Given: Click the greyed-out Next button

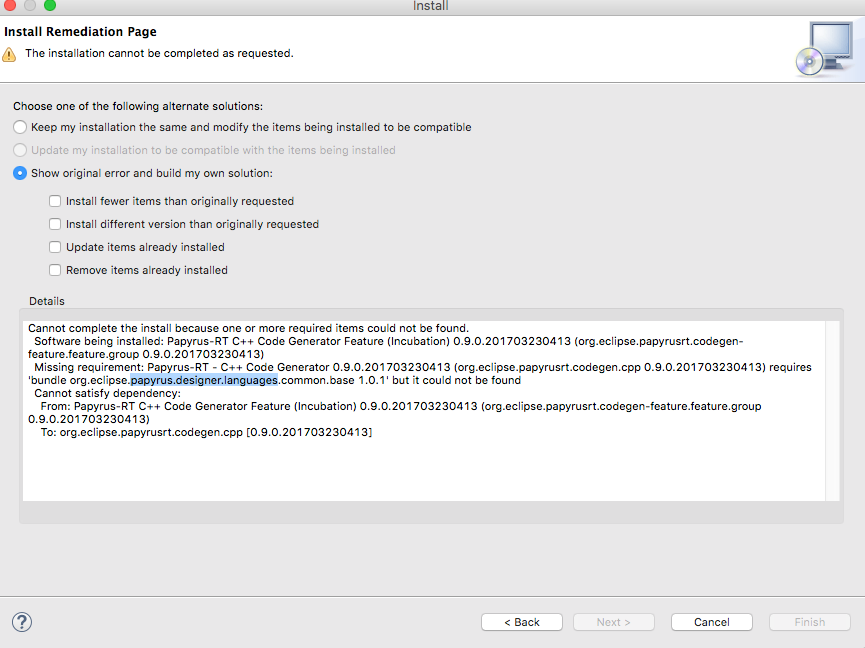Looking at the screenshot, I should (x=613, y=622).
